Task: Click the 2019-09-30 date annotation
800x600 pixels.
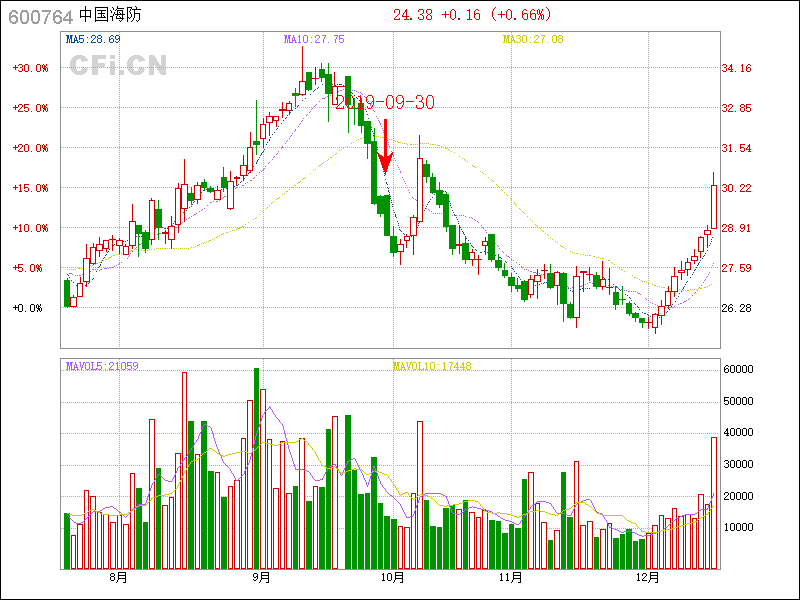Action: (x=384, y=102)
